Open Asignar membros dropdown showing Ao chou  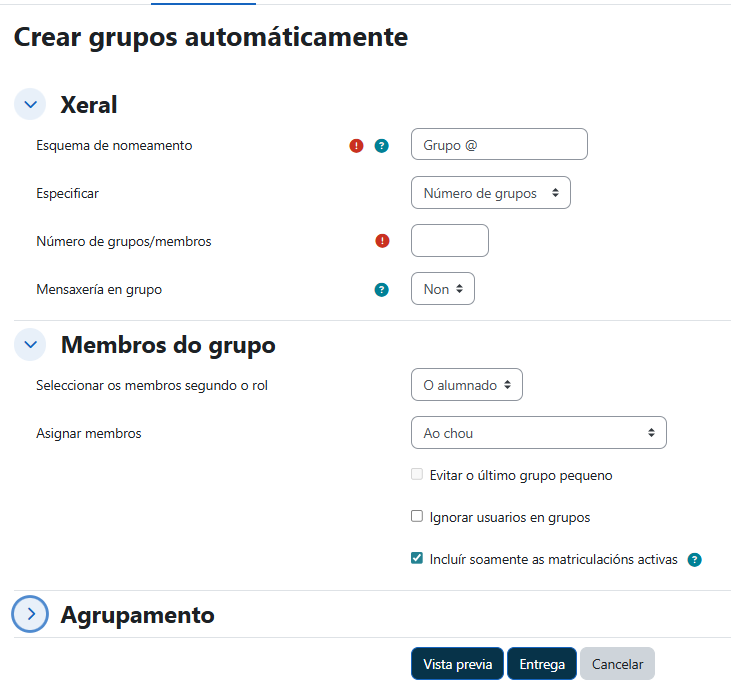point(538,433)
